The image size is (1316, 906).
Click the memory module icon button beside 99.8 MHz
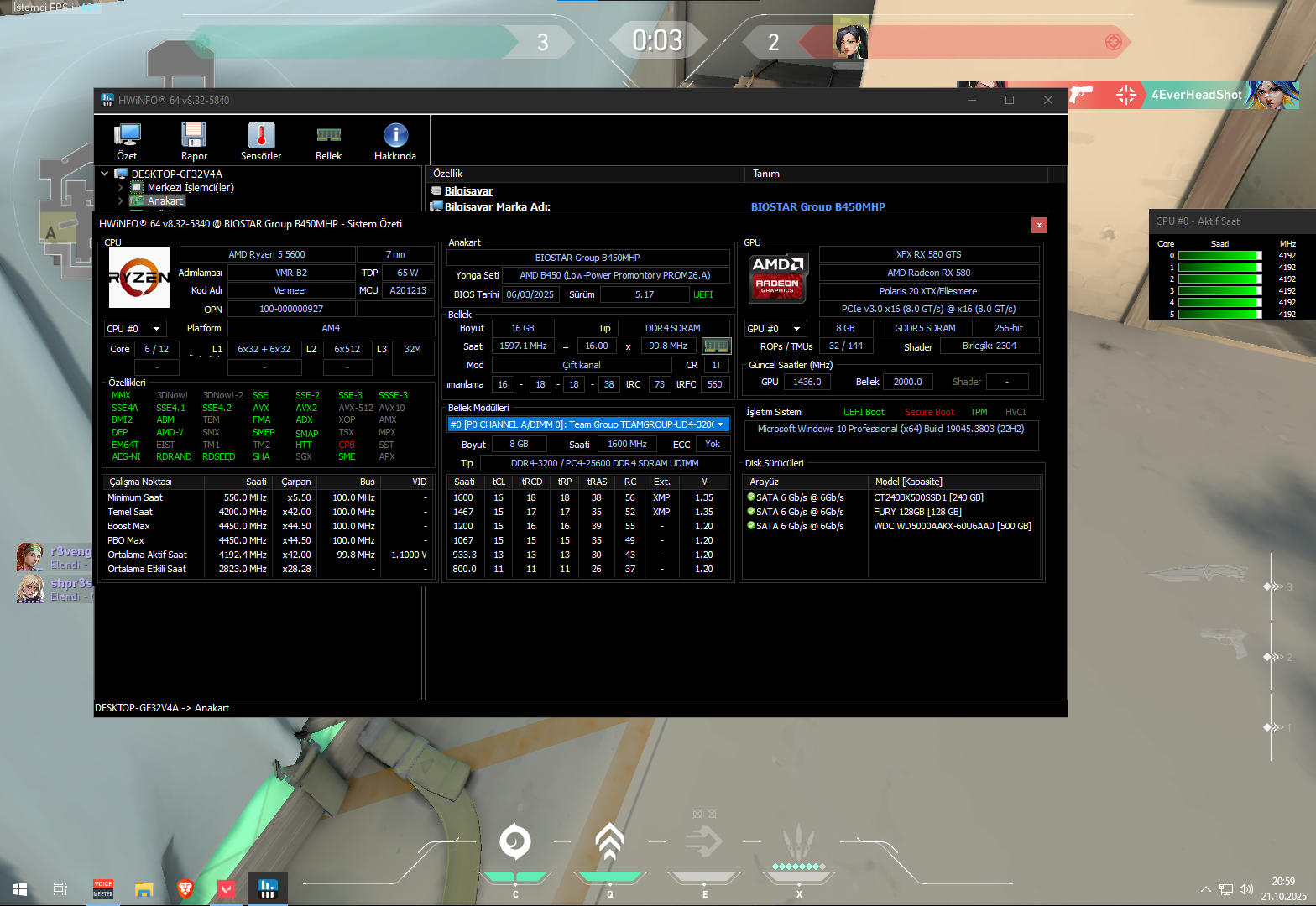[x=716, y=346]
